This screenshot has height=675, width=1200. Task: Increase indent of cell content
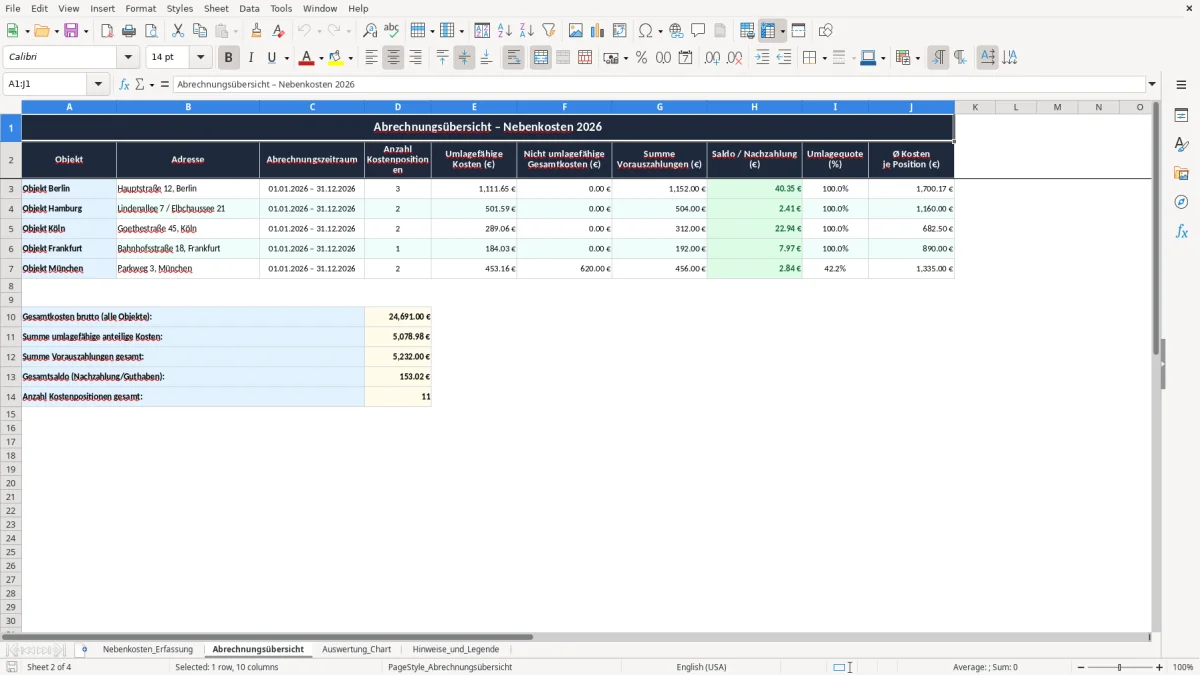(x=762, y=58)
